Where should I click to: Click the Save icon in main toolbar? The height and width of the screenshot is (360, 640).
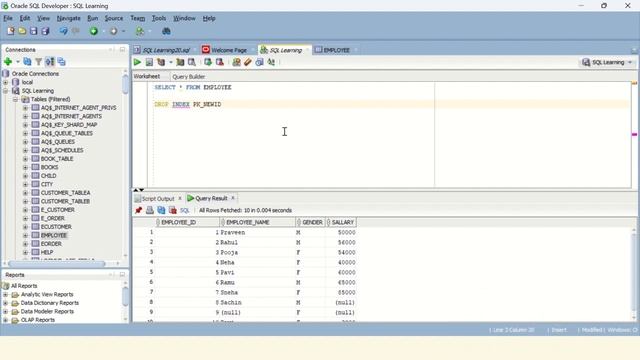(x=33, y=31)
